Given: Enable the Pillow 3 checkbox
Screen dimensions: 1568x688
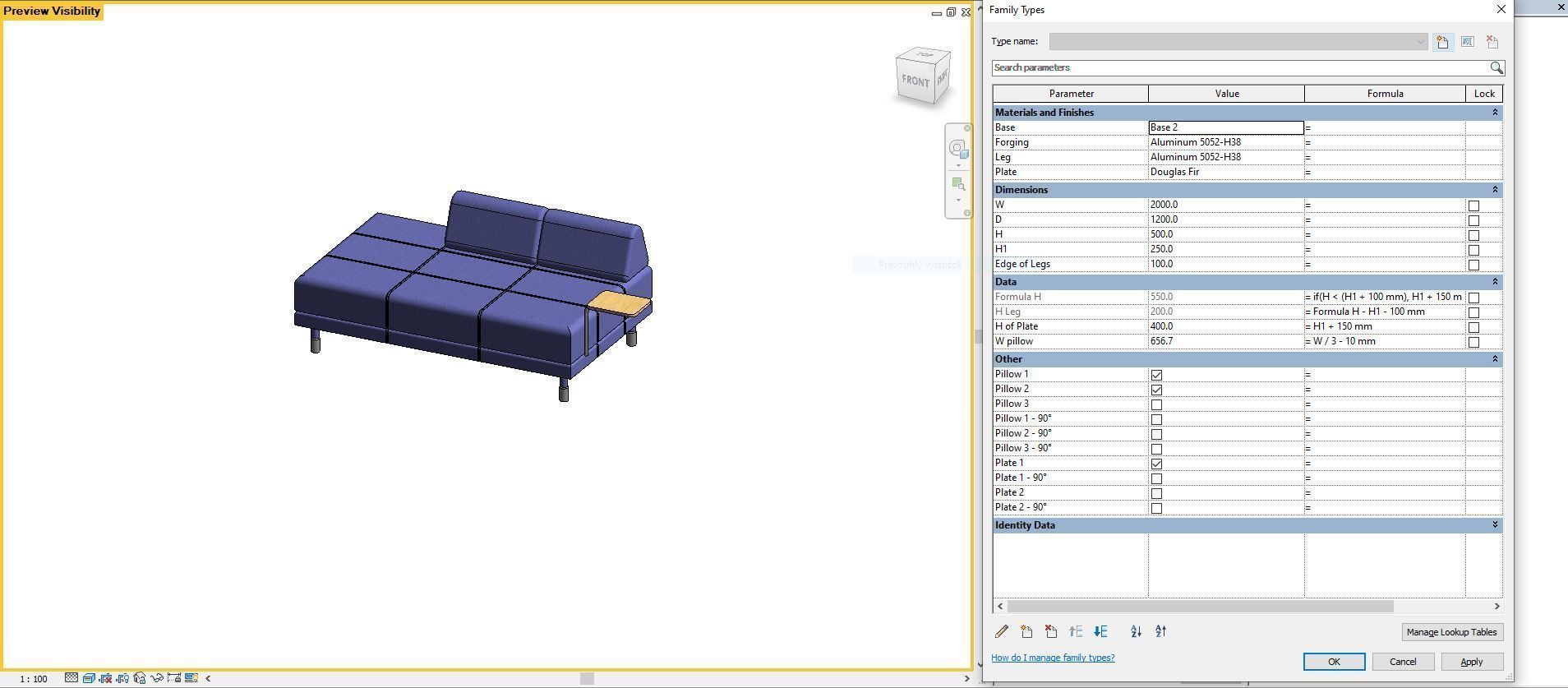Looking at the screenshot, I should coord(1156,404).
